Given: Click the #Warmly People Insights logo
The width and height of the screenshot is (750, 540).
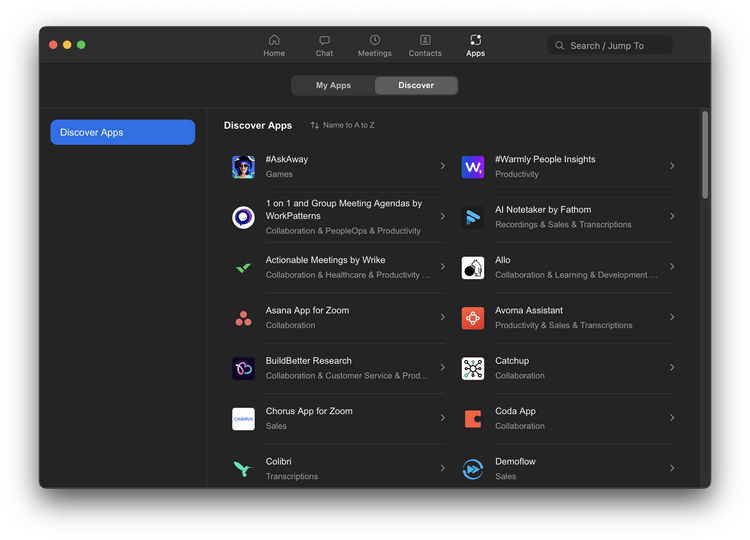Looking at the screenshot, I should point(473,167).
